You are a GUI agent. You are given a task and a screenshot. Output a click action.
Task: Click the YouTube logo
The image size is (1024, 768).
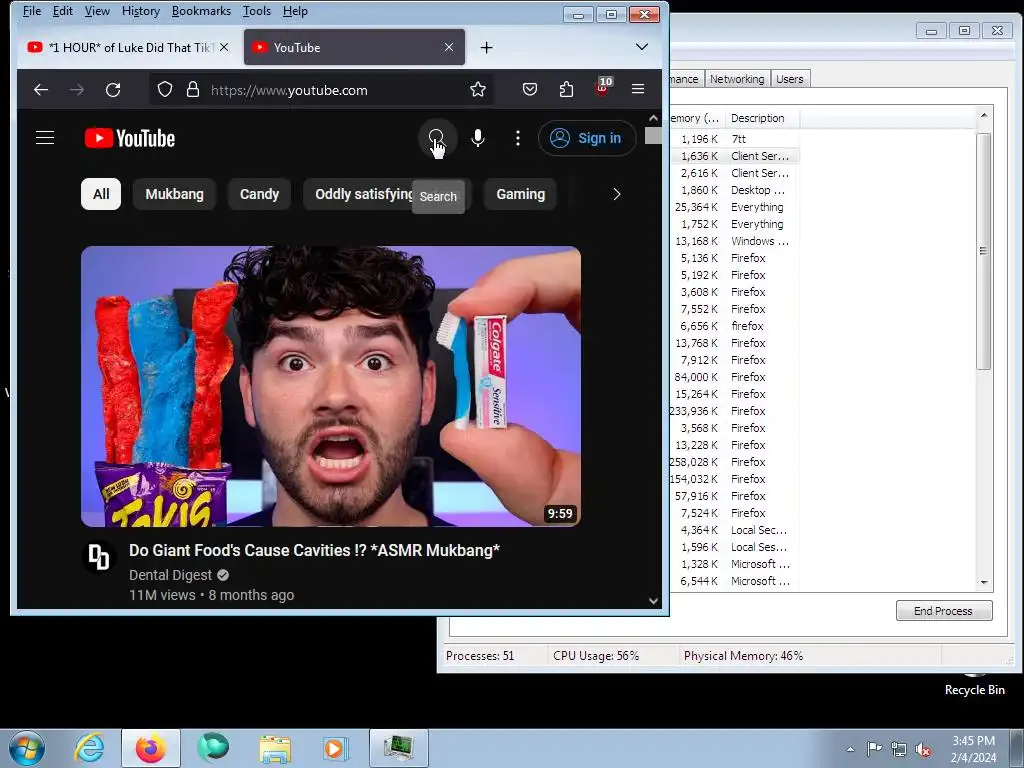[130, 138]
